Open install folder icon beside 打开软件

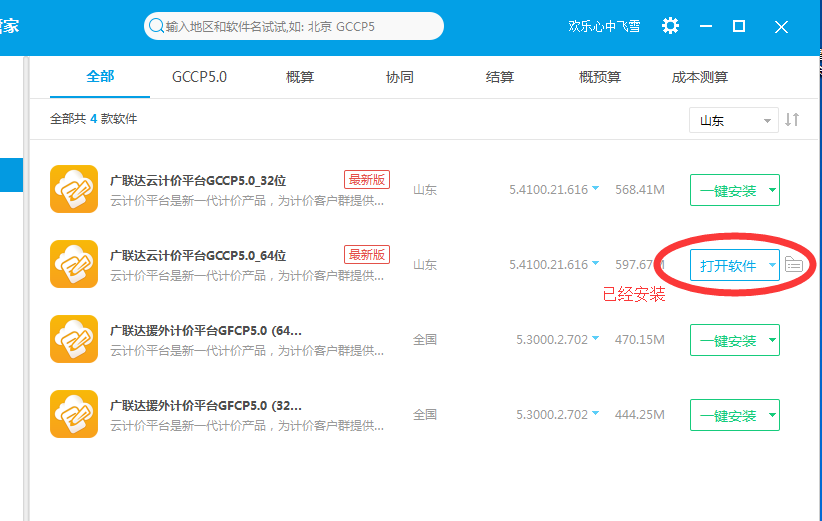click(794, 265)
